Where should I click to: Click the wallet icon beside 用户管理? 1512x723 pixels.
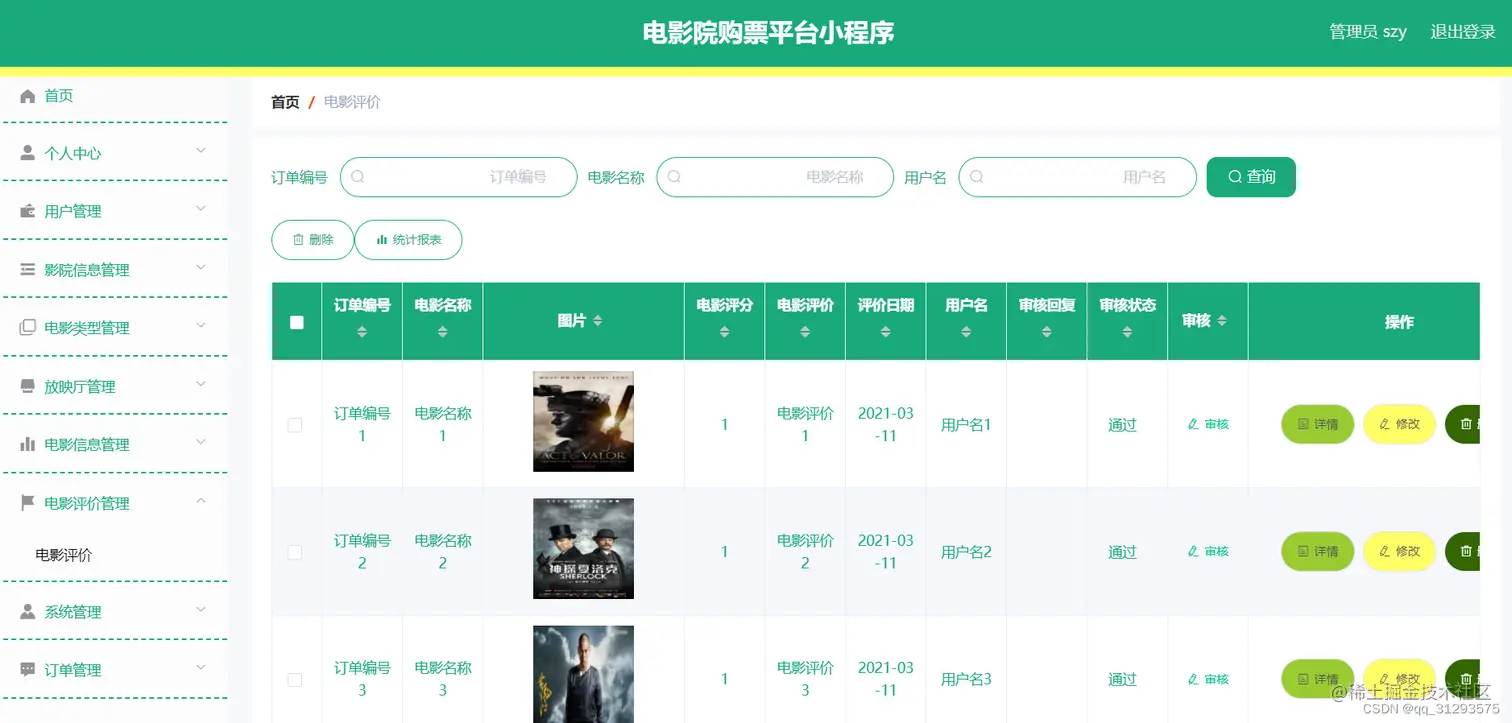click(28, 211)
